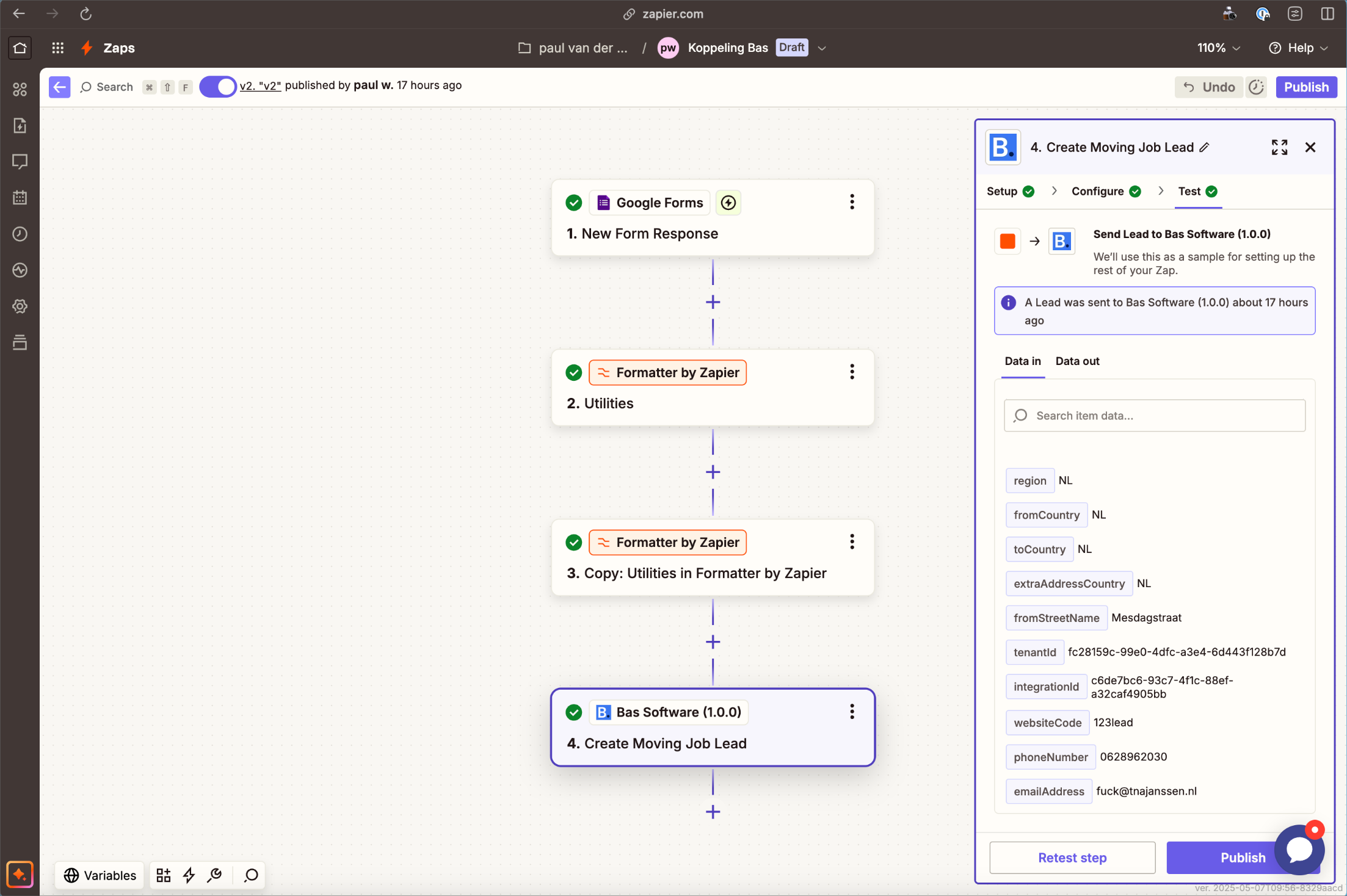Open the Help dropdown menu
The height and width of the screenshot is (896, 1347).
click(x=1298, y=48)
